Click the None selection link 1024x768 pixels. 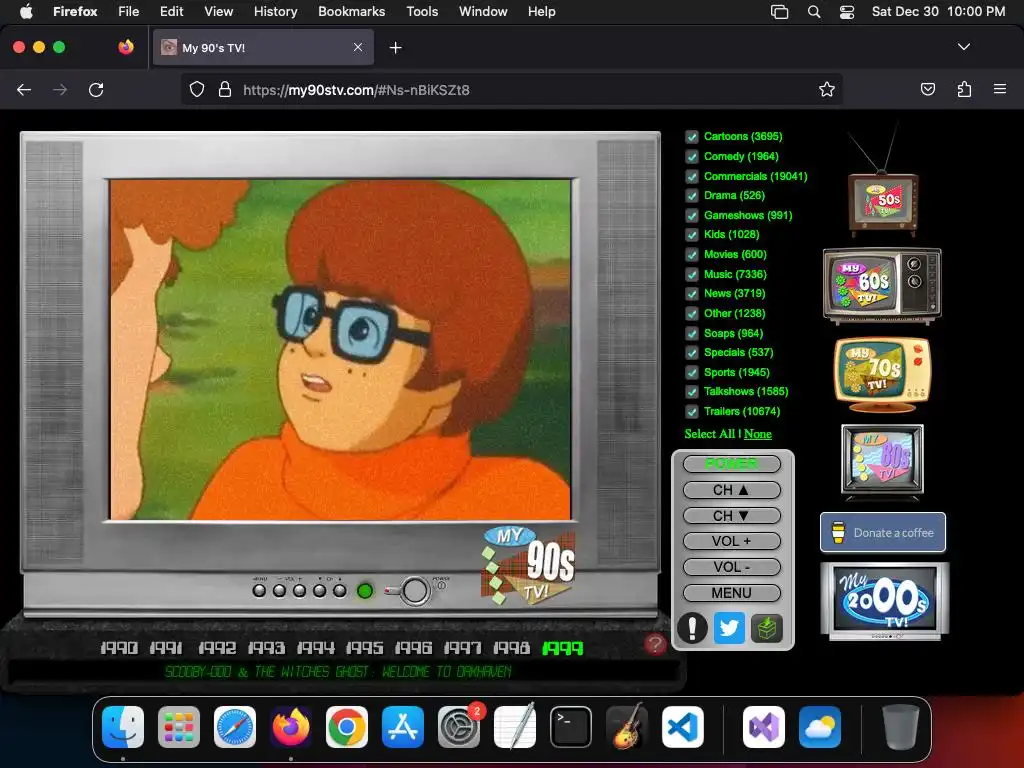click(758, 434)
